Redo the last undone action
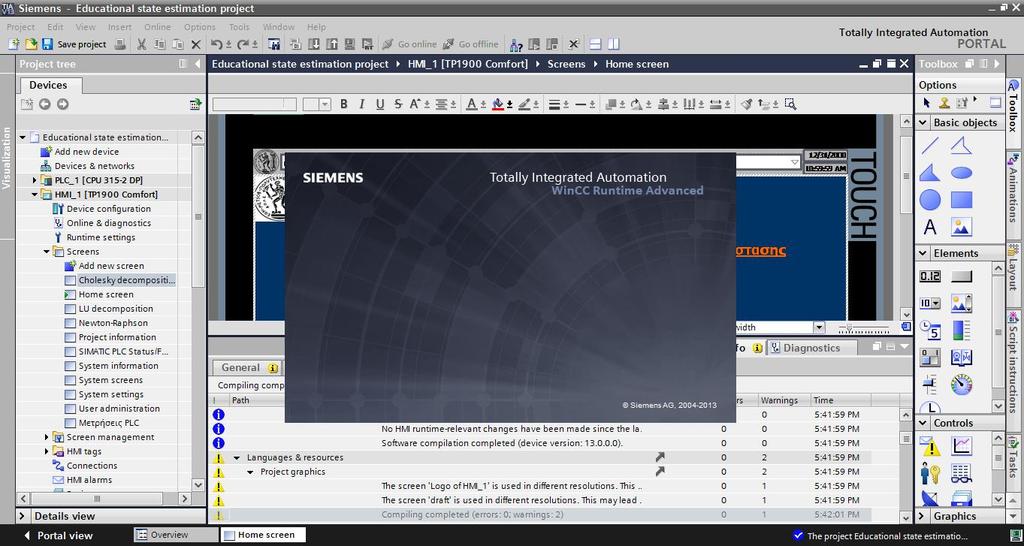 coord(243,44)
